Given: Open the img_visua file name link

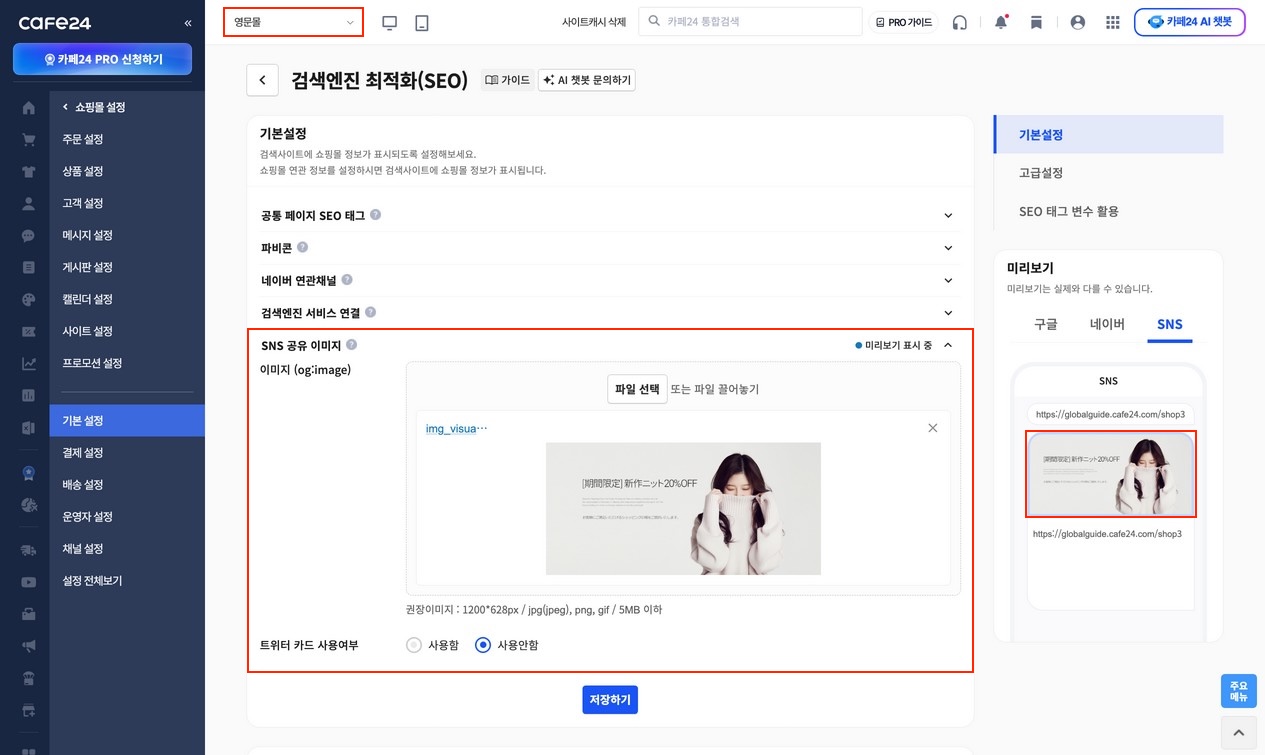Looking at the screenshot, I should (456, 428).
